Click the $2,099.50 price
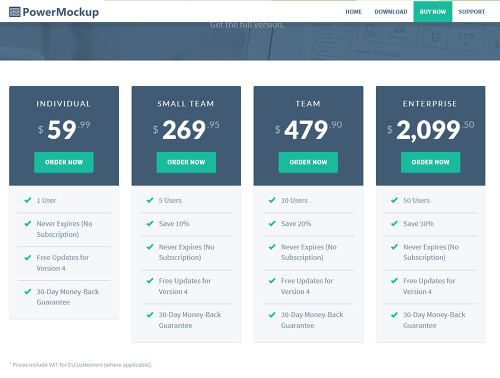 coord(430,130)
